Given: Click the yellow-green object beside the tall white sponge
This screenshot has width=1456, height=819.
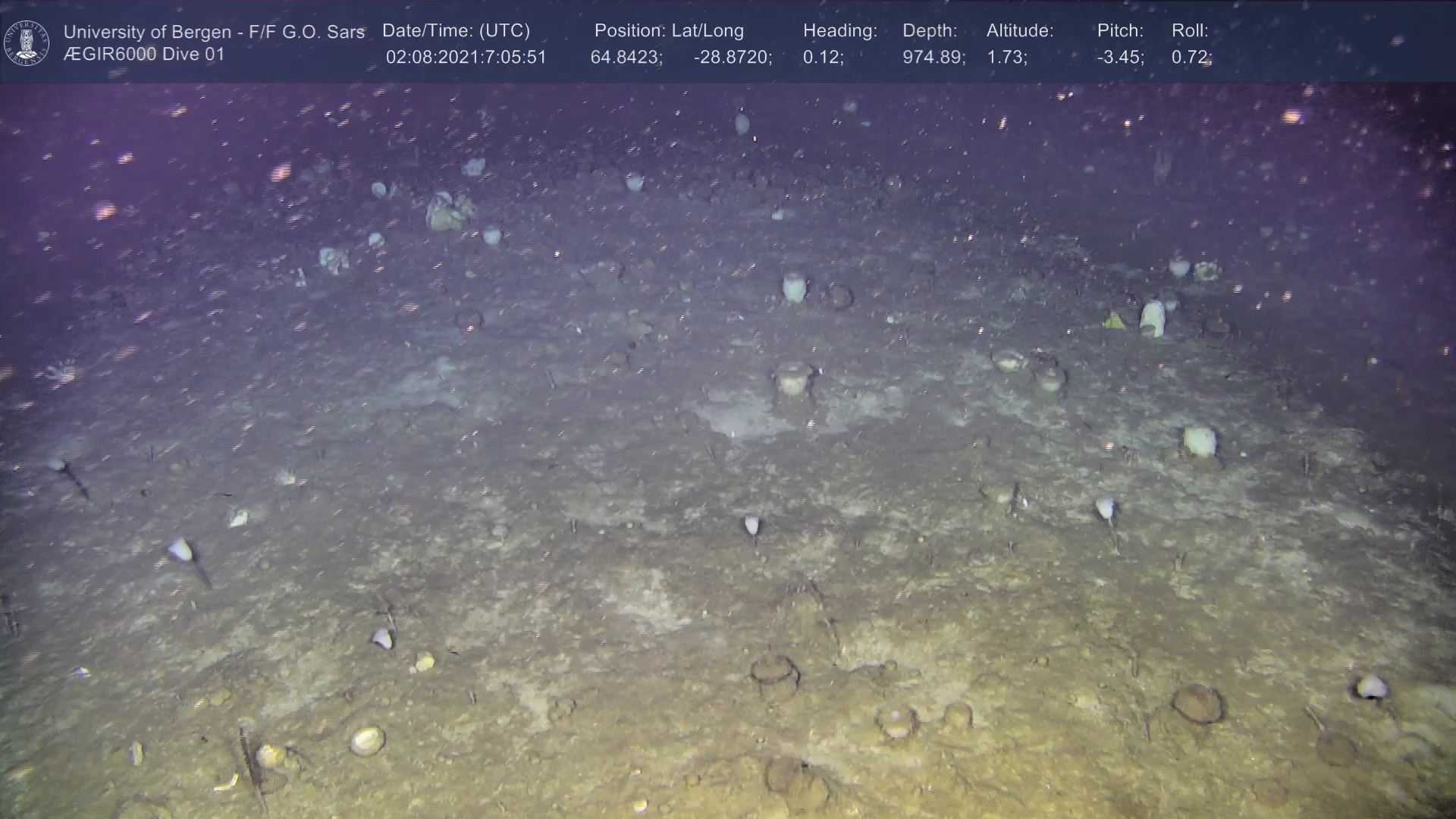Looking at the screenshot, I should tap(1114, 322).
